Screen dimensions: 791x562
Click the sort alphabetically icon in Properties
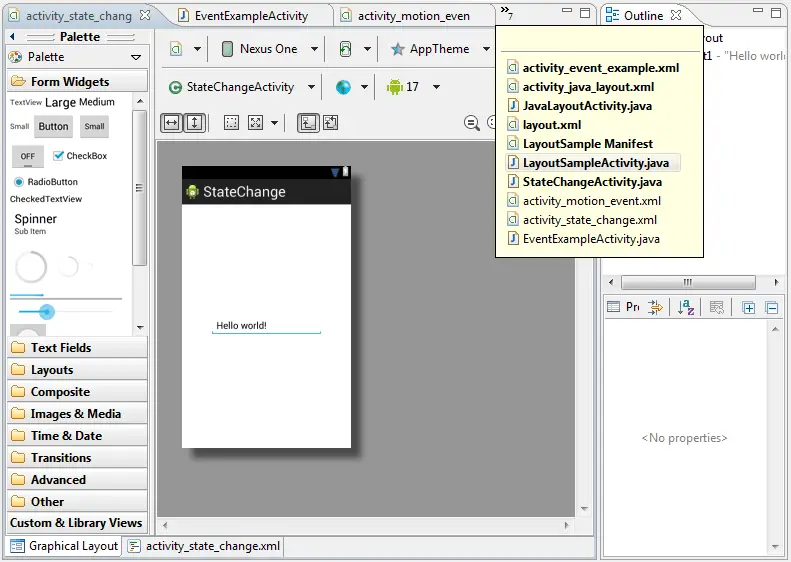[x=685, y=308]
